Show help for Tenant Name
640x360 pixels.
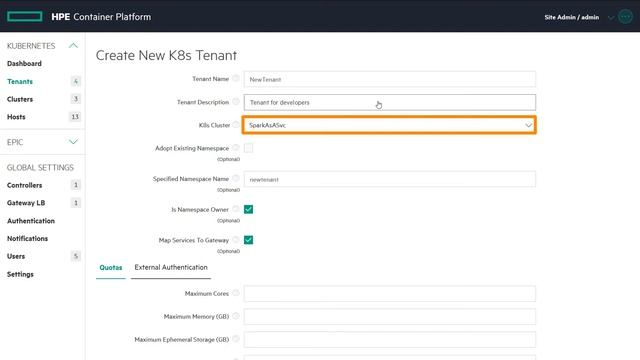tap(236, 78)
